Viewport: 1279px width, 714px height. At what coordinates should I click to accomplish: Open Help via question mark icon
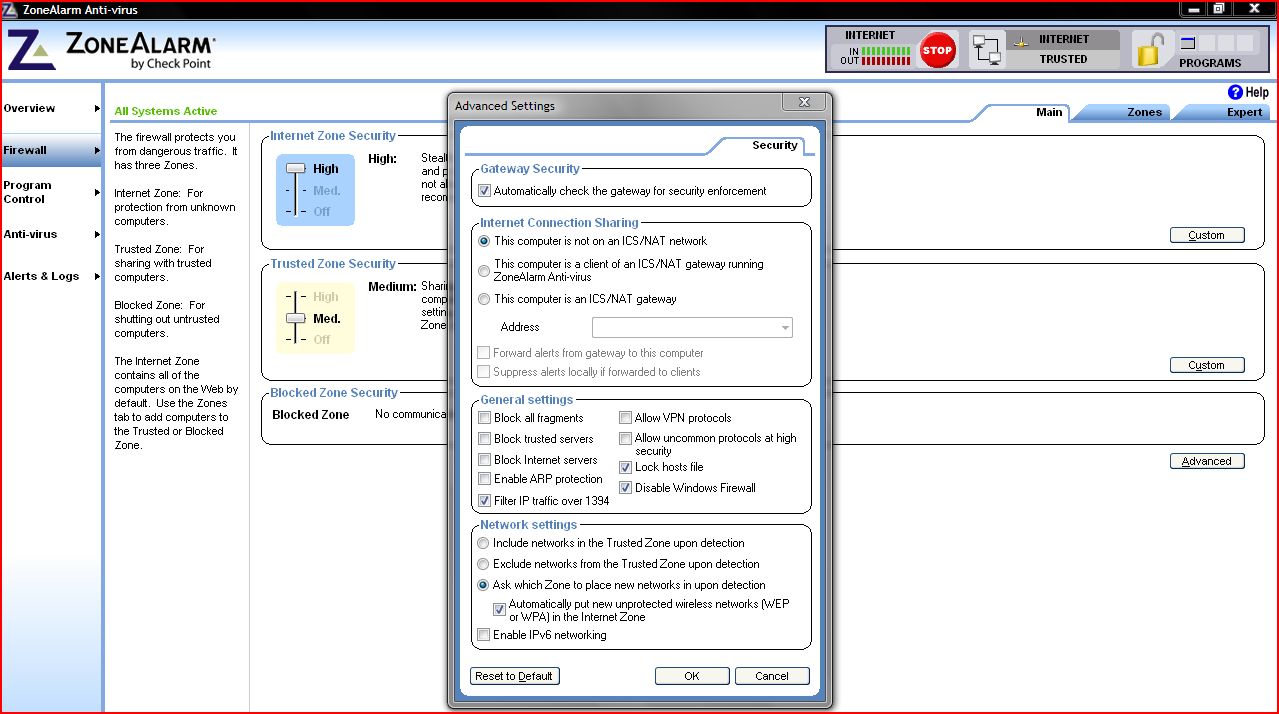coord(1235,92)
